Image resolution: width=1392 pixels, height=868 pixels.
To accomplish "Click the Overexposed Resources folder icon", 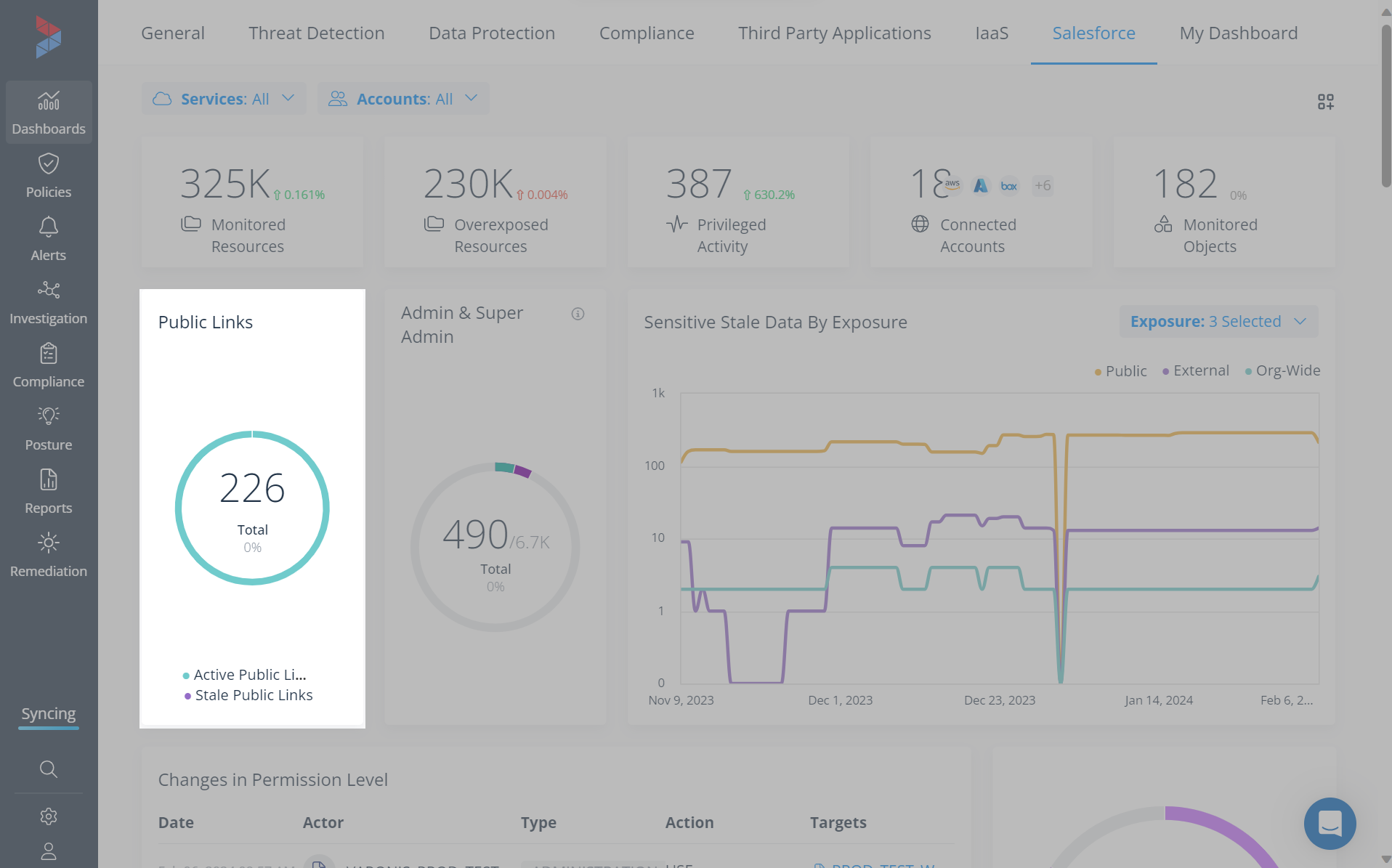I will (x=434, y=224).
